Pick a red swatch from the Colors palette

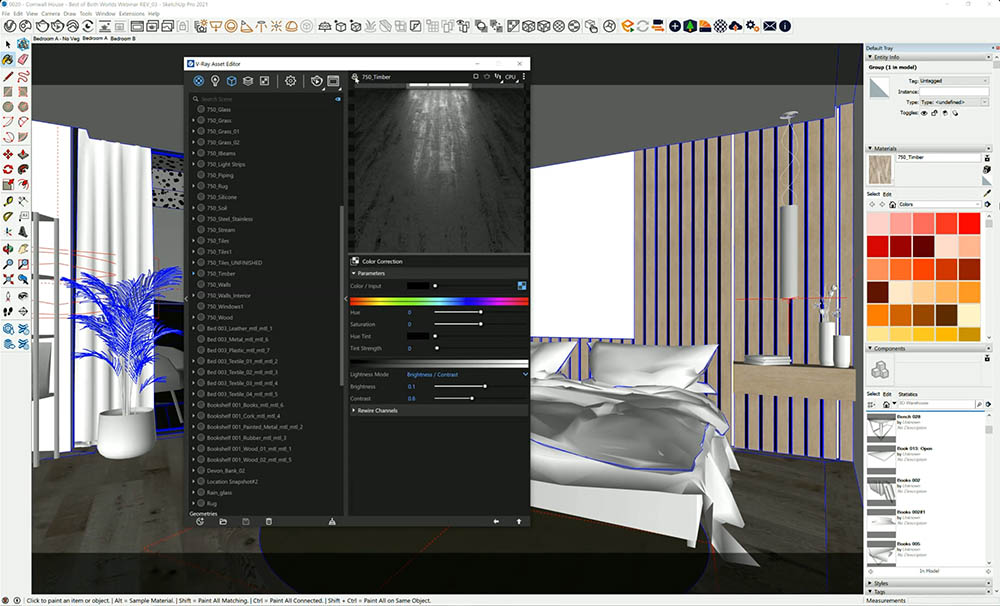[968, 225]
